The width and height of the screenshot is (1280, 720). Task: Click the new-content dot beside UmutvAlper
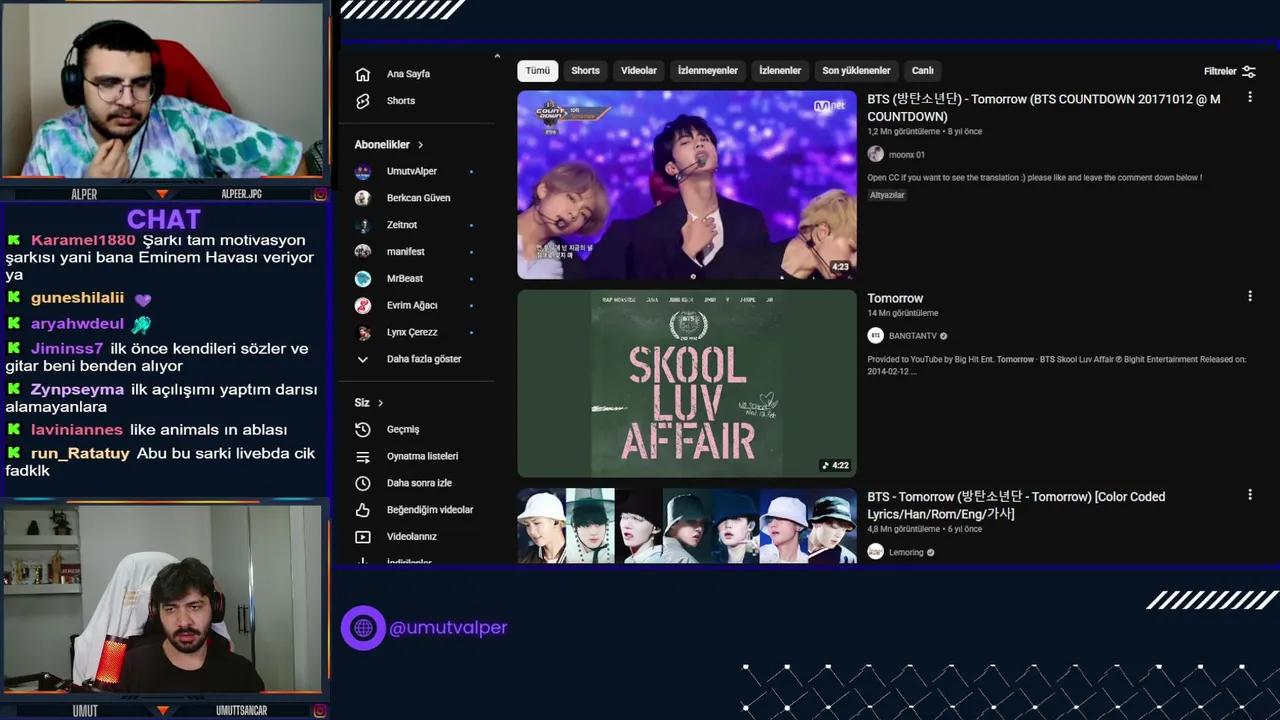tap(471, 172)
